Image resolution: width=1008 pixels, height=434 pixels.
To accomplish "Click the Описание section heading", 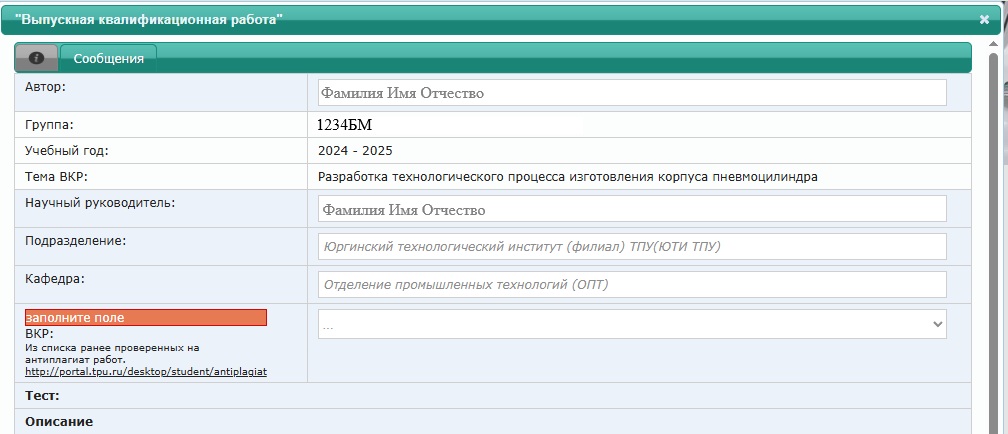I will [x=59, y=422].
